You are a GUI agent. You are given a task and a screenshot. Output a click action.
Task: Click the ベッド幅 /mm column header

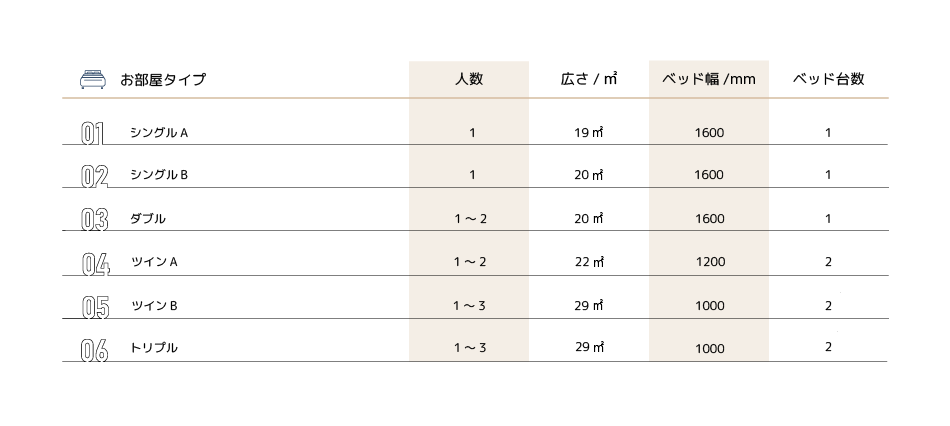(708, 79)
